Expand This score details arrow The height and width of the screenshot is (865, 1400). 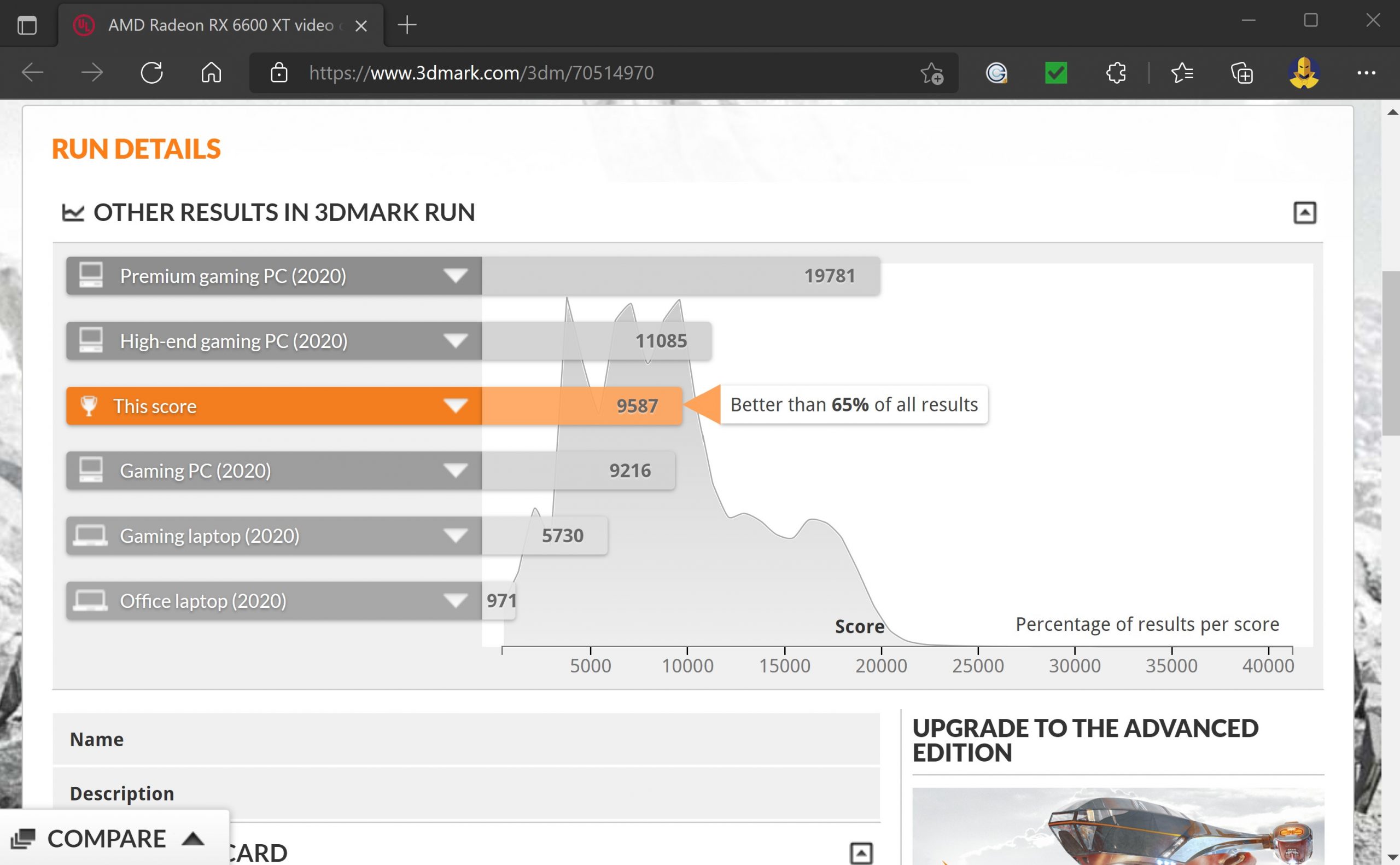[455, 405]
